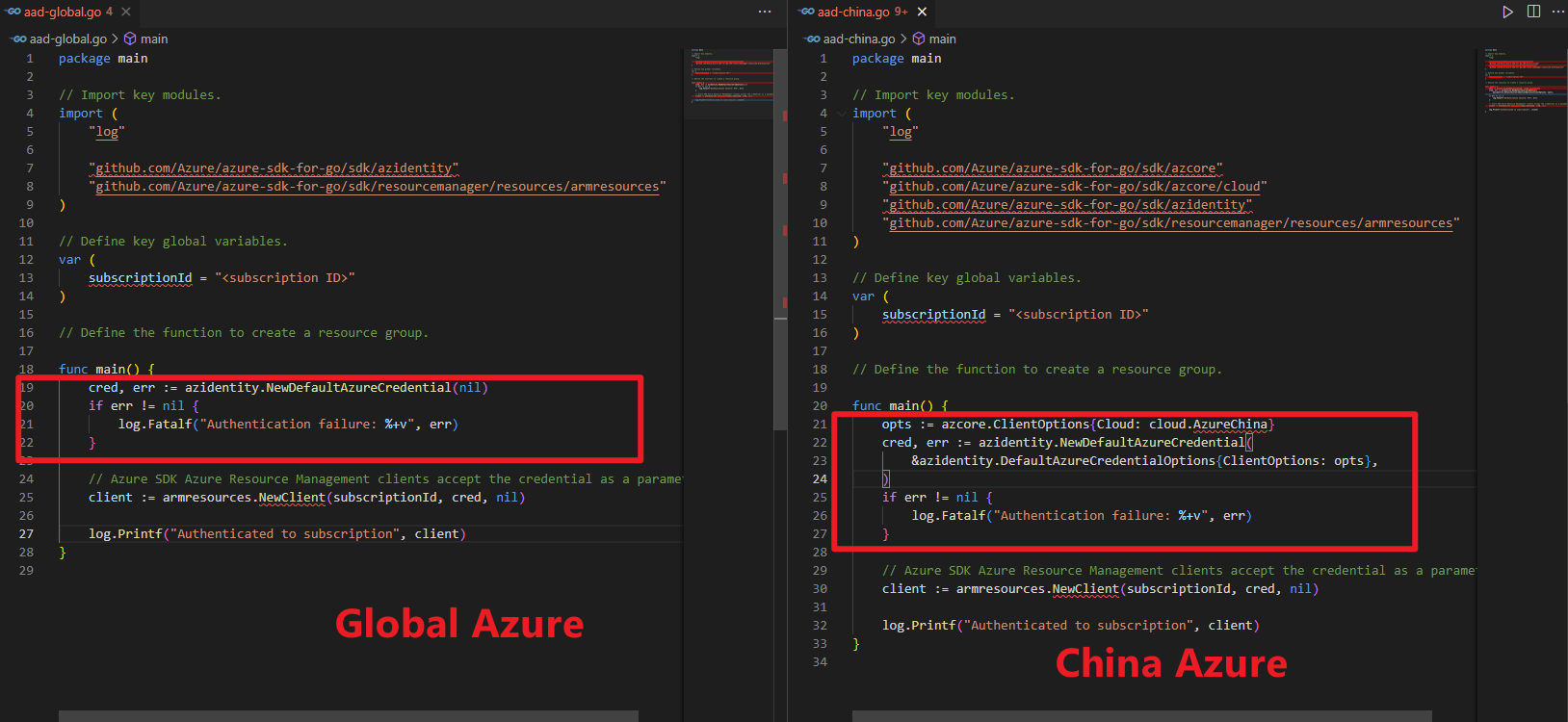The width and height of the screenshot is (1568, 722).
Task: Click the azcore/cloud import link
Action: 1074,187
